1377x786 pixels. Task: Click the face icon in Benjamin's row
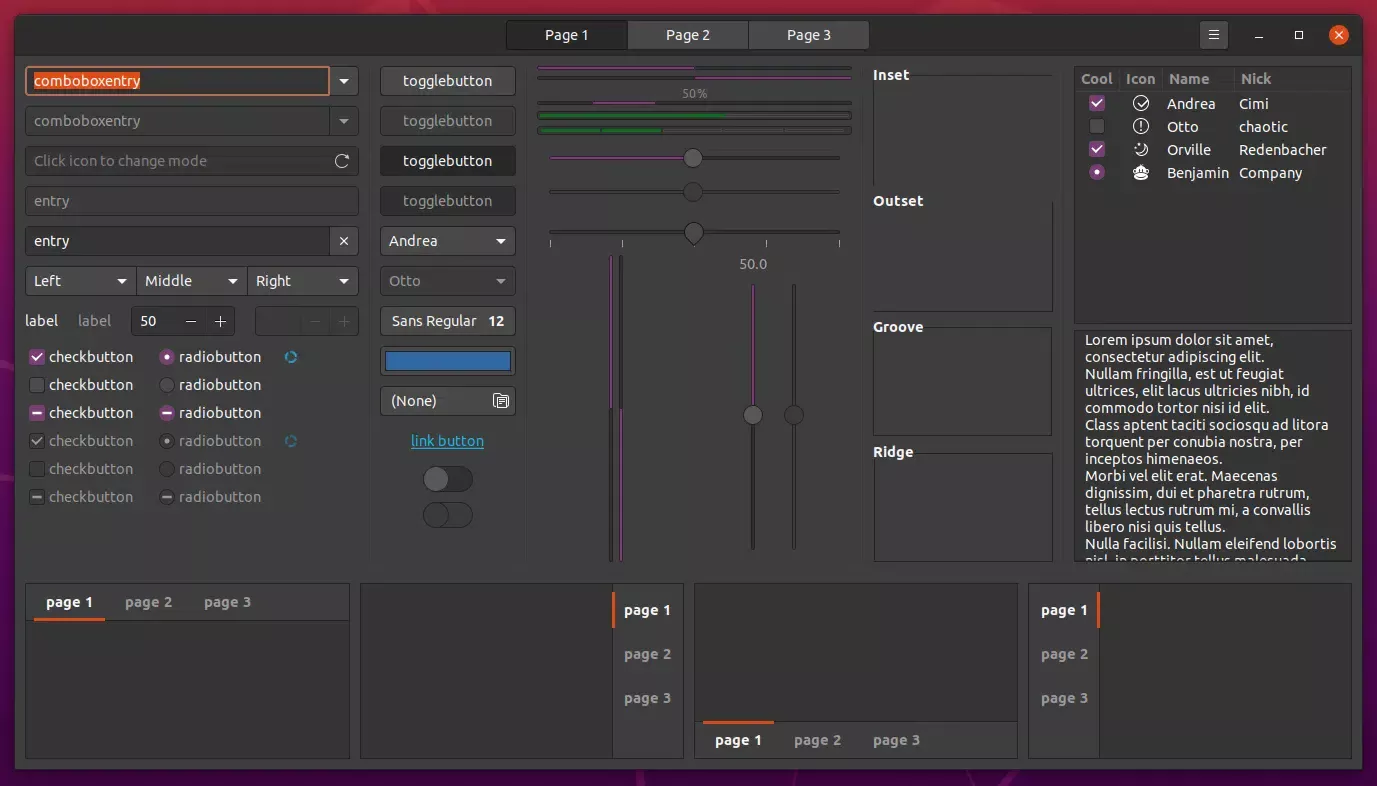pos(1141,173)
